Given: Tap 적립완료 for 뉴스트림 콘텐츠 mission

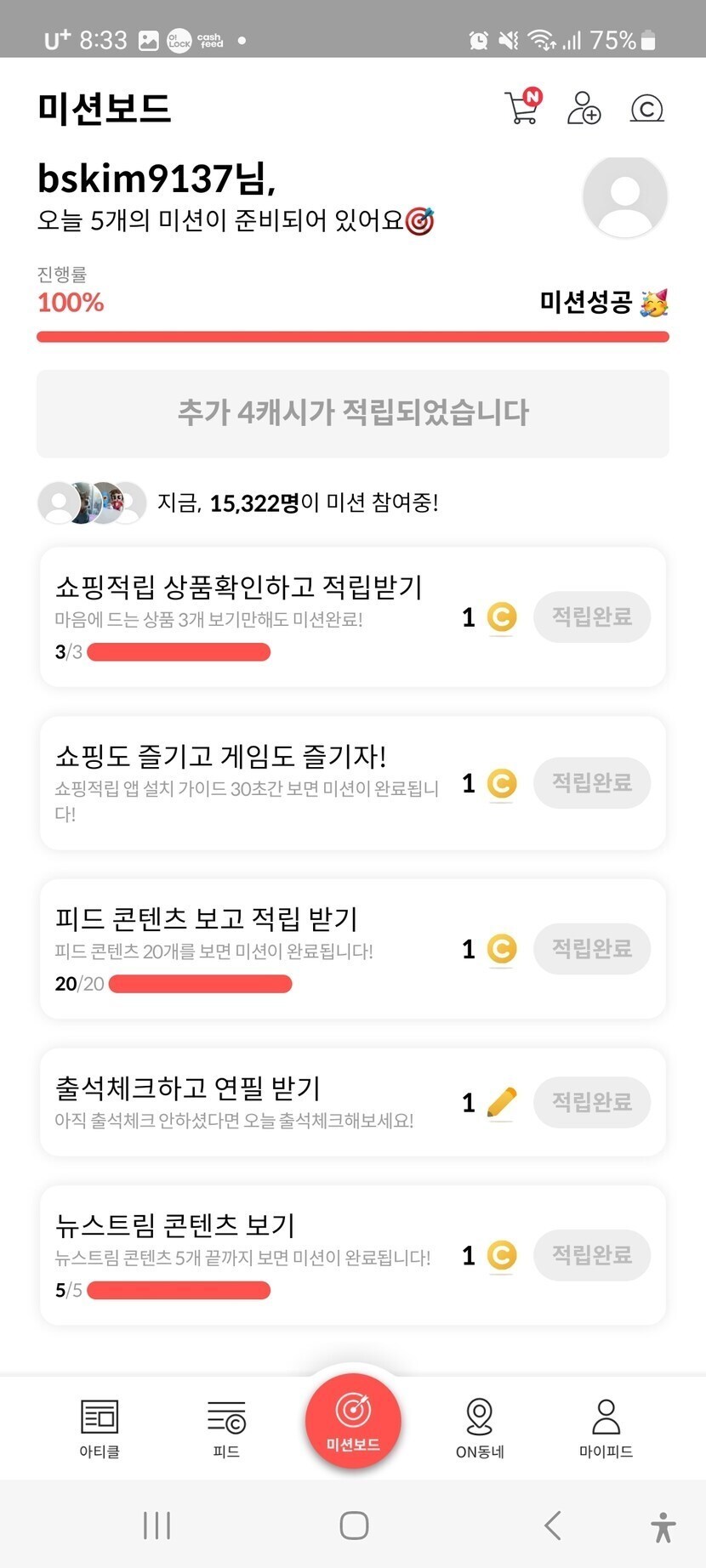Looking at the screenshot, I should coord(592,1255).
